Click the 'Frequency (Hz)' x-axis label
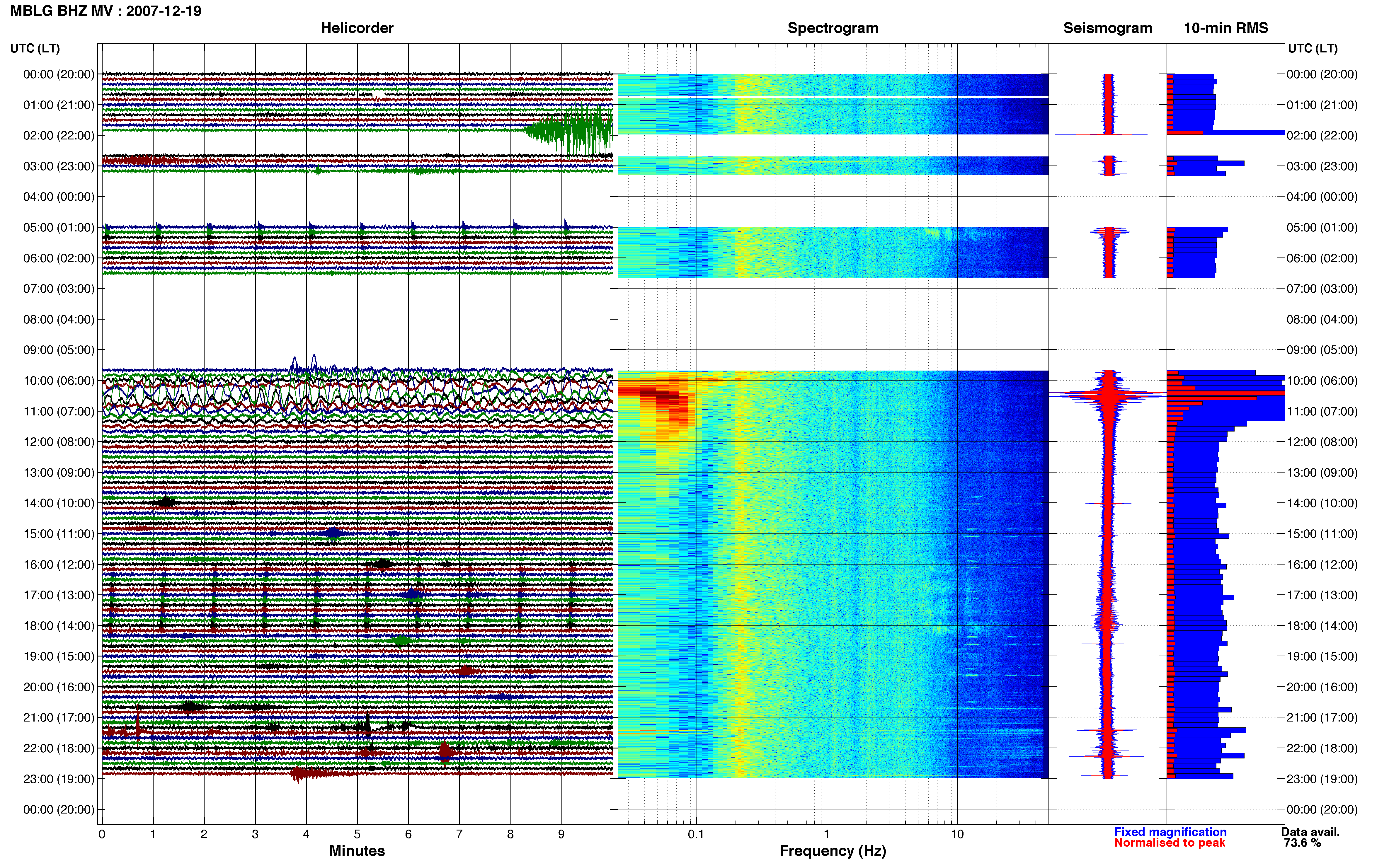This screenshot has height=868, width=1389. [x=833, y=851]
